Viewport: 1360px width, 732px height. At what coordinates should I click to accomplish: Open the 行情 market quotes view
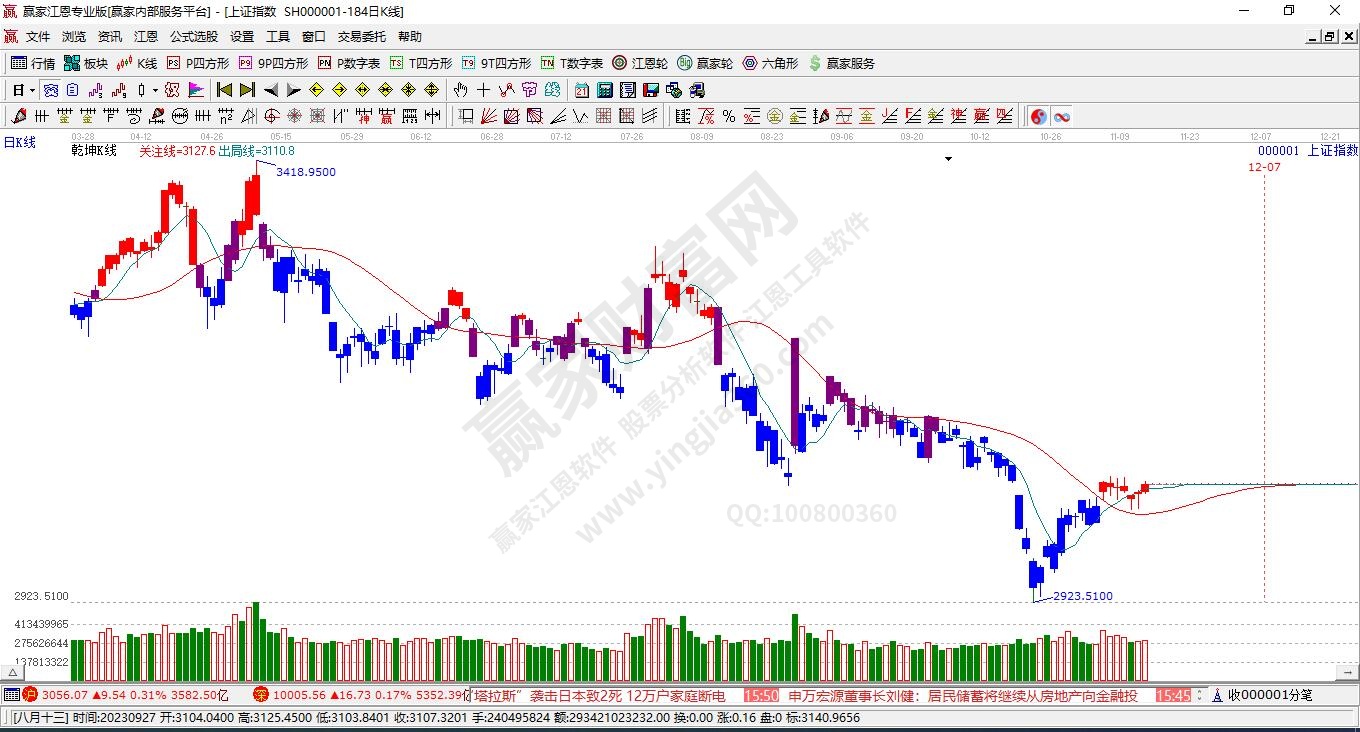(33, 63)
